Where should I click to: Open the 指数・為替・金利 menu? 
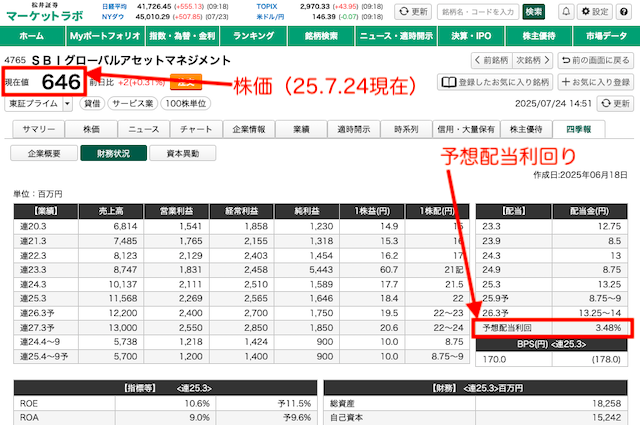point(182,36)
